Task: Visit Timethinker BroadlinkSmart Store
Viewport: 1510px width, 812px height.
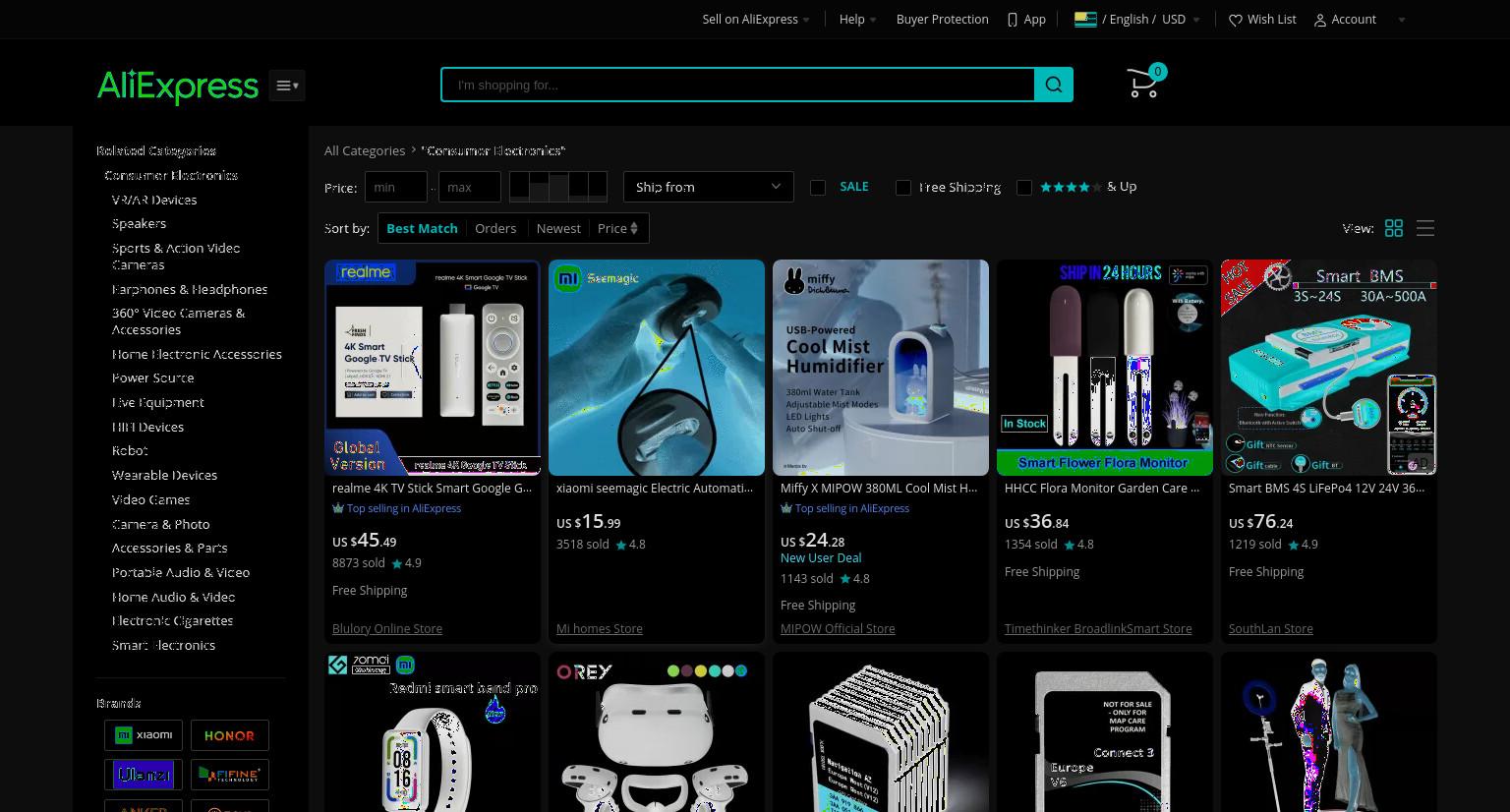Action: point(1098,628)
